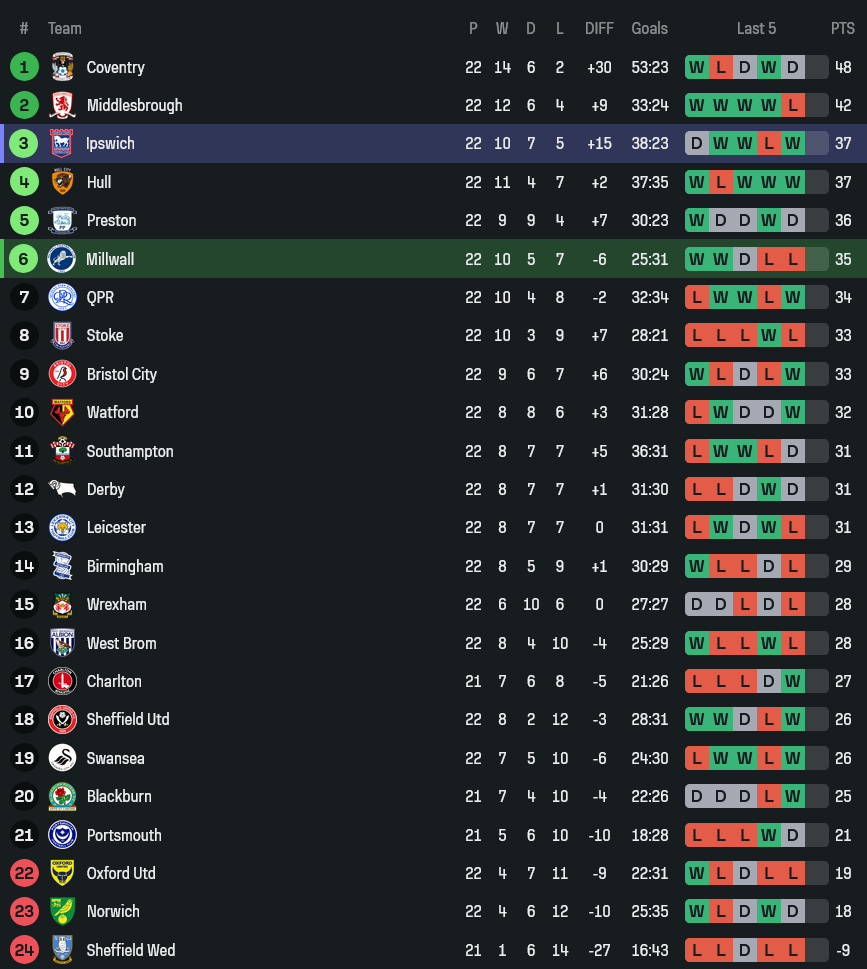
Task: Click the Norwich canary badge
Action: coord(62,911)
